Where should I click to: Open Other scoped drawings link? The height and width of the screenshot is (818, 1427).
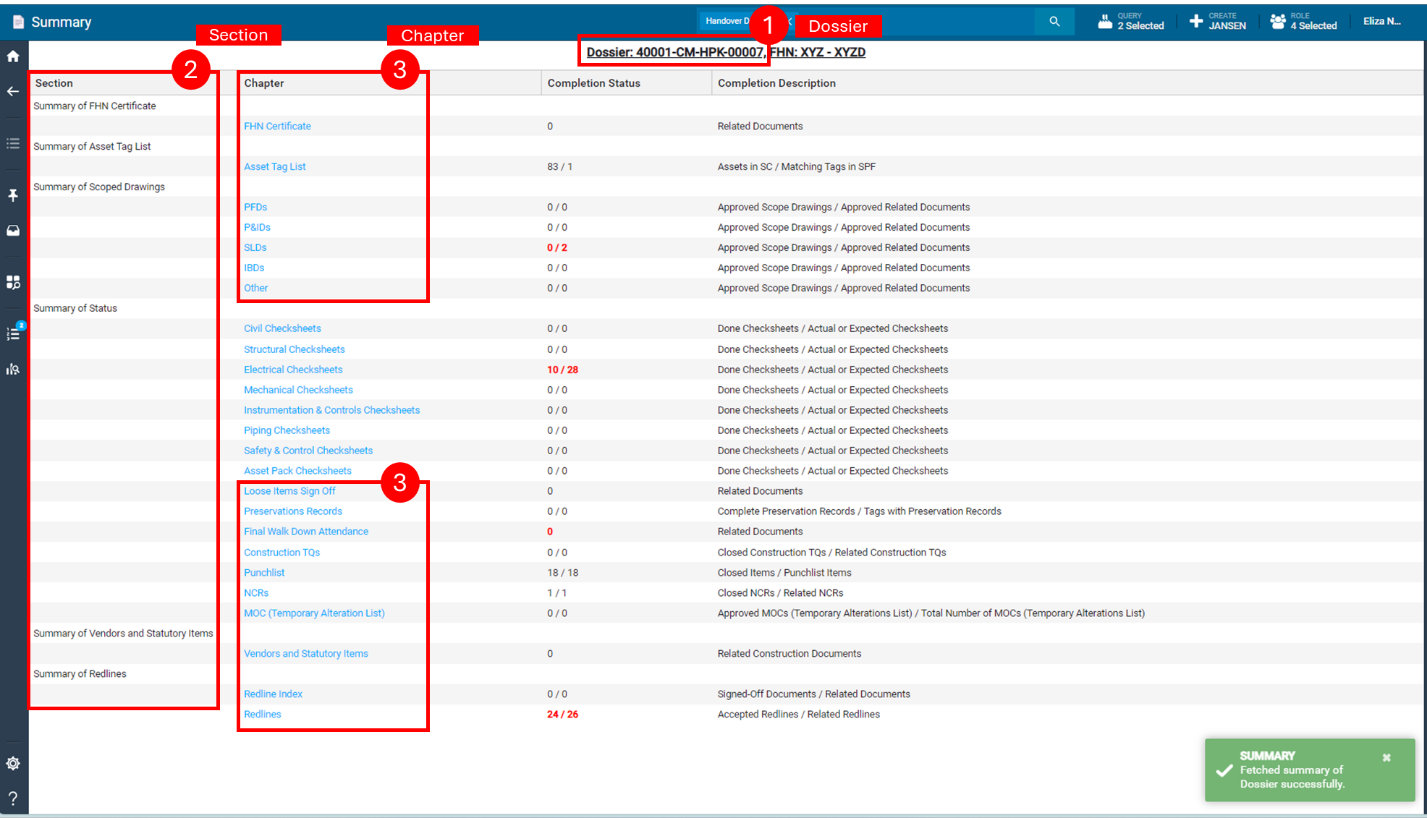coord(256,288)
